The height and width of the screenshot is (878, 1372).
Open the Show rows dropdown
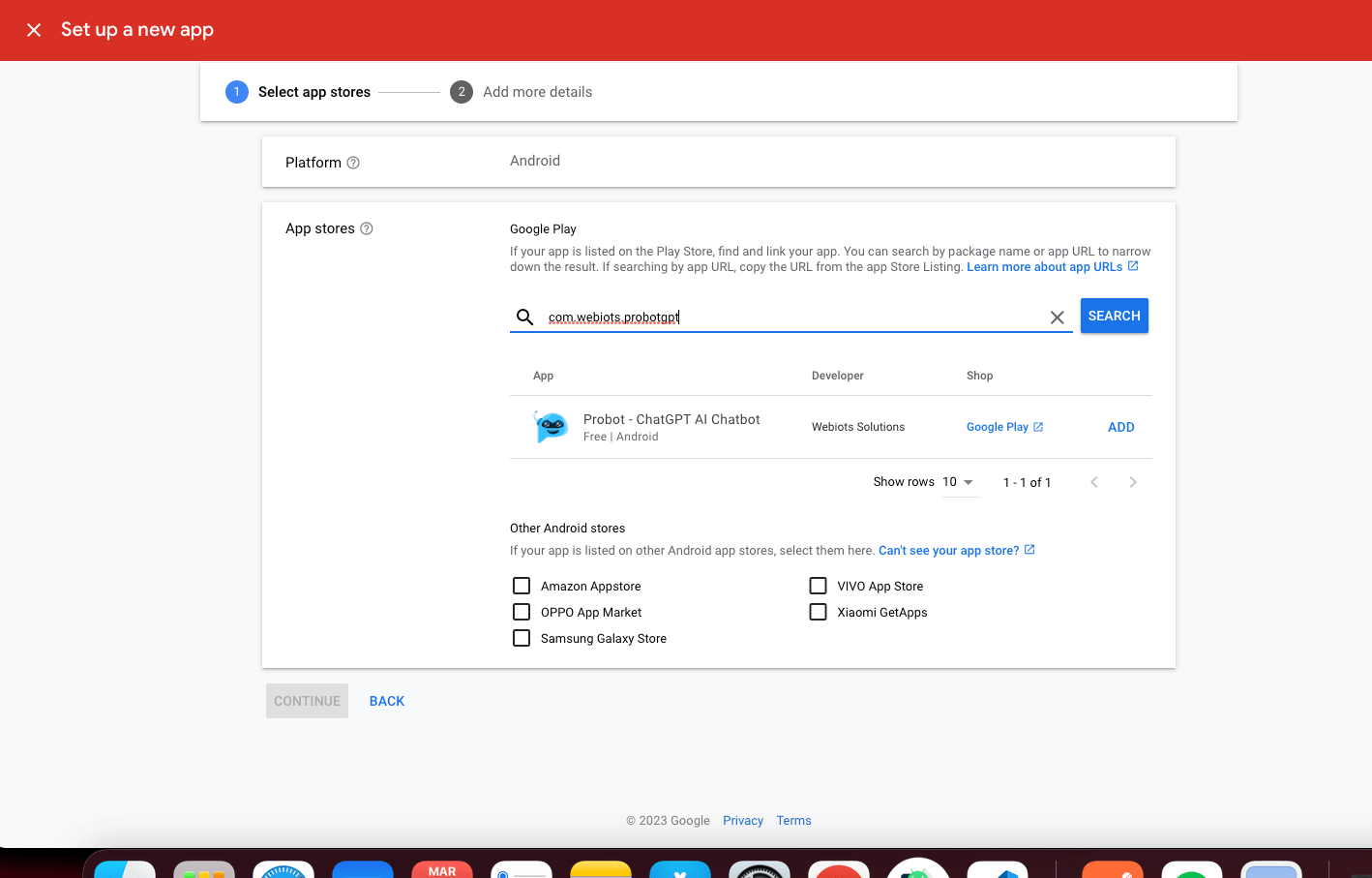tap(958, 482)
